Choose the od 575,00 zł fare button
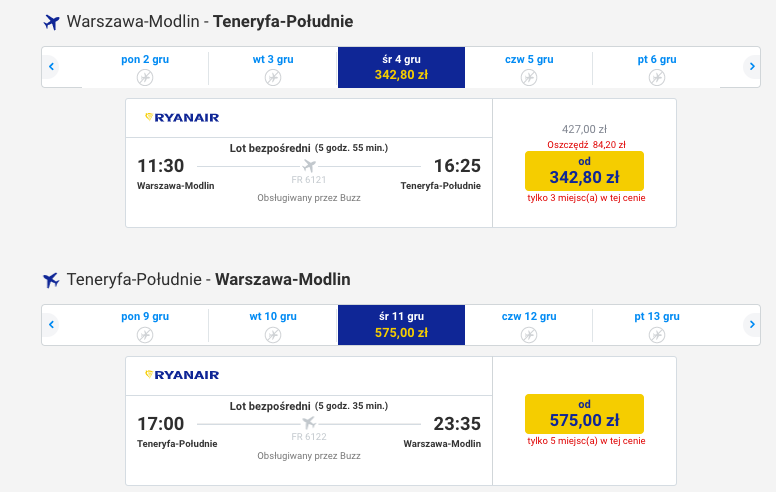The width and height of the screenshot is (776, 492). (584, 414)
